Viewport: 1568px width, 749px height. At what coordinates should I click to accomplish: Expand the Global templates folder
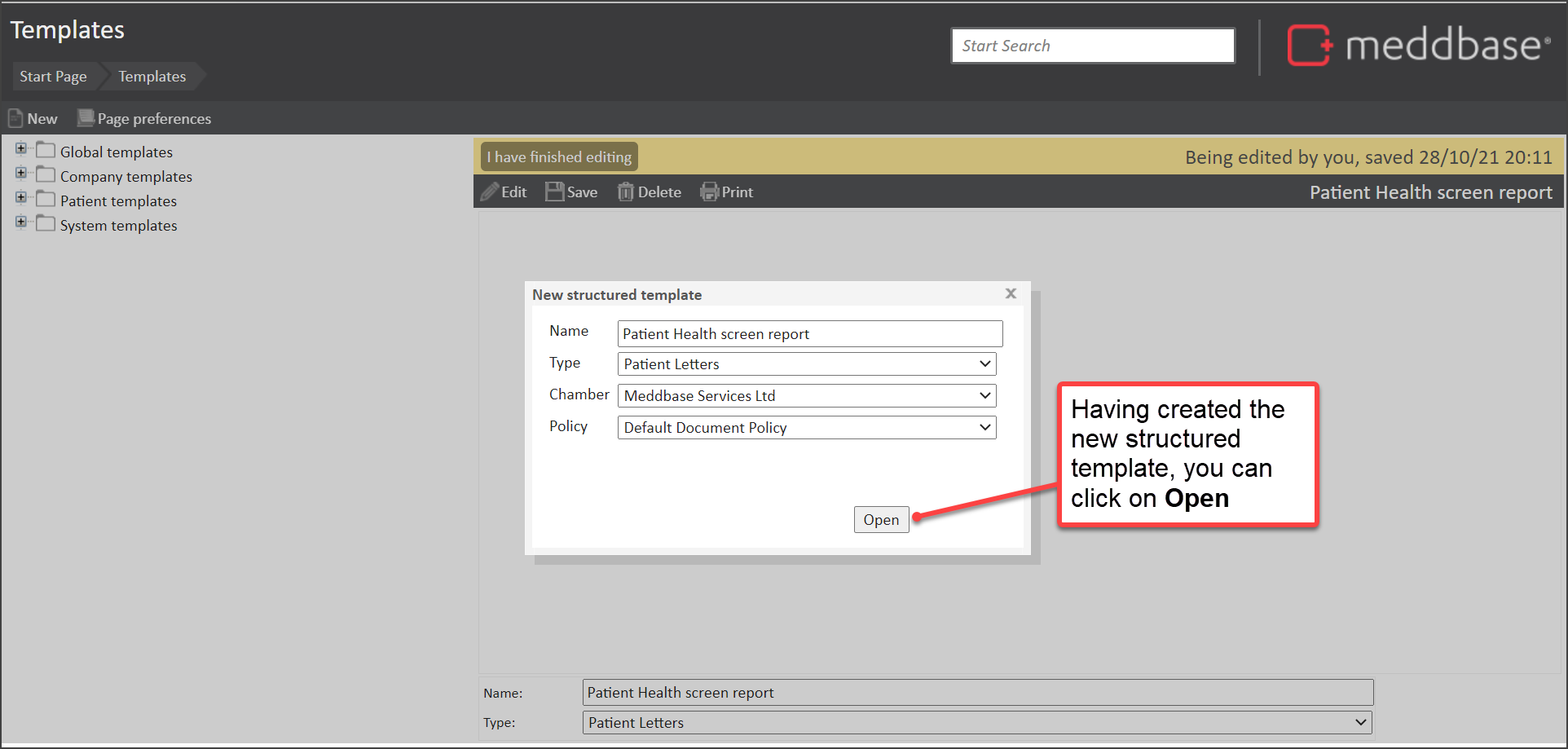point(21,148)
